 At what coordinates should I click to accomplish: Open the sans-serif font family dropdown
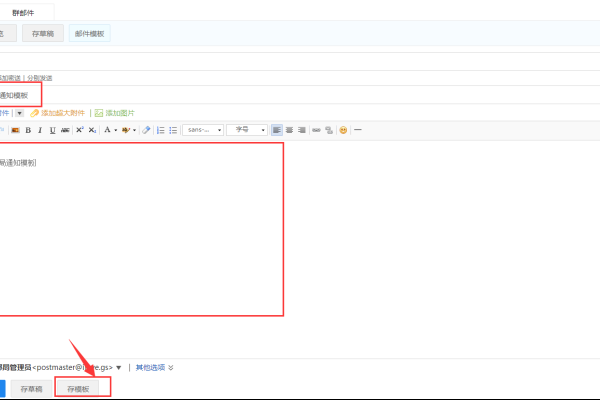pyautogui.click(x=201, y=130)
